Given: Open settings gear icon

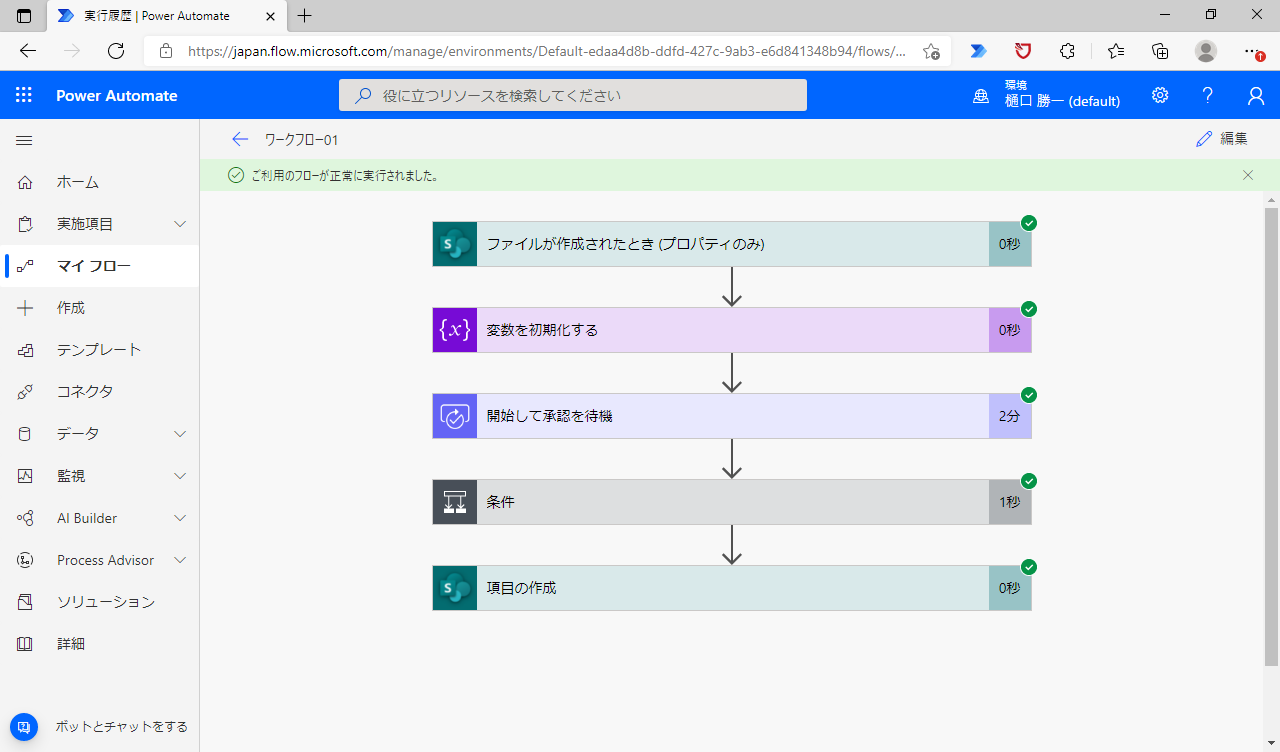Looking at the screenshot, I should pyautogui.click(x=1160, y=95).
